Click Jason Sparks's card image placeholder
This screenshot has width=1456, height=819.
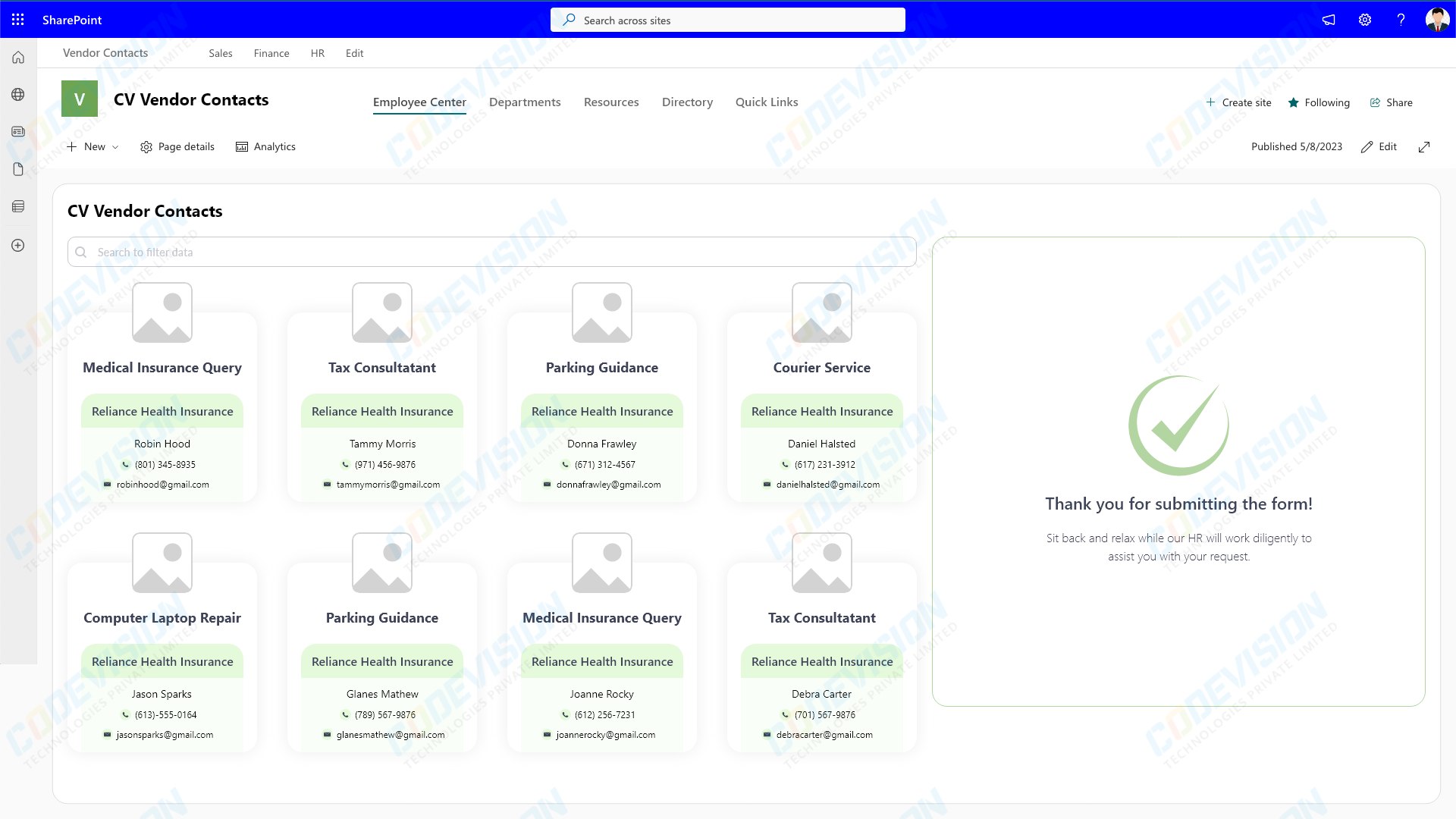pos(162,563)
